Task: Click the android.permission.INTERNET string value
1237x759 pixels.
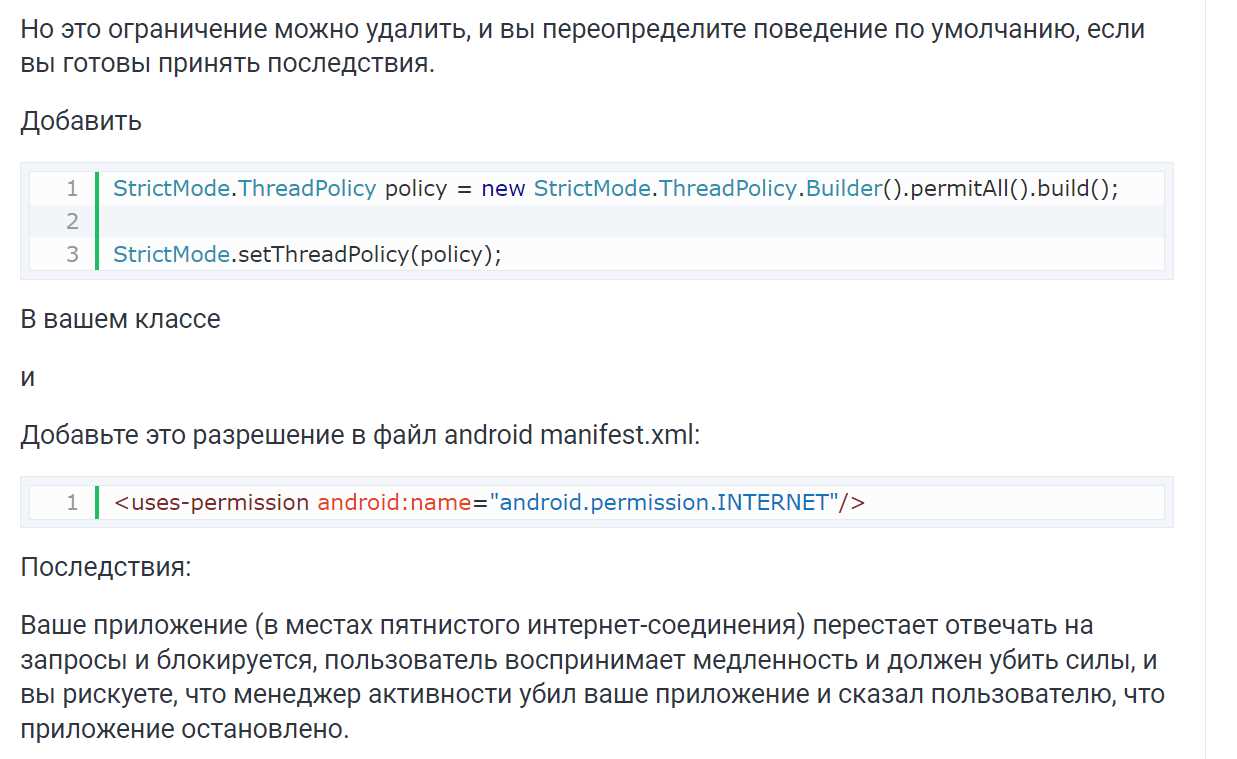Action: pos(664,502)
